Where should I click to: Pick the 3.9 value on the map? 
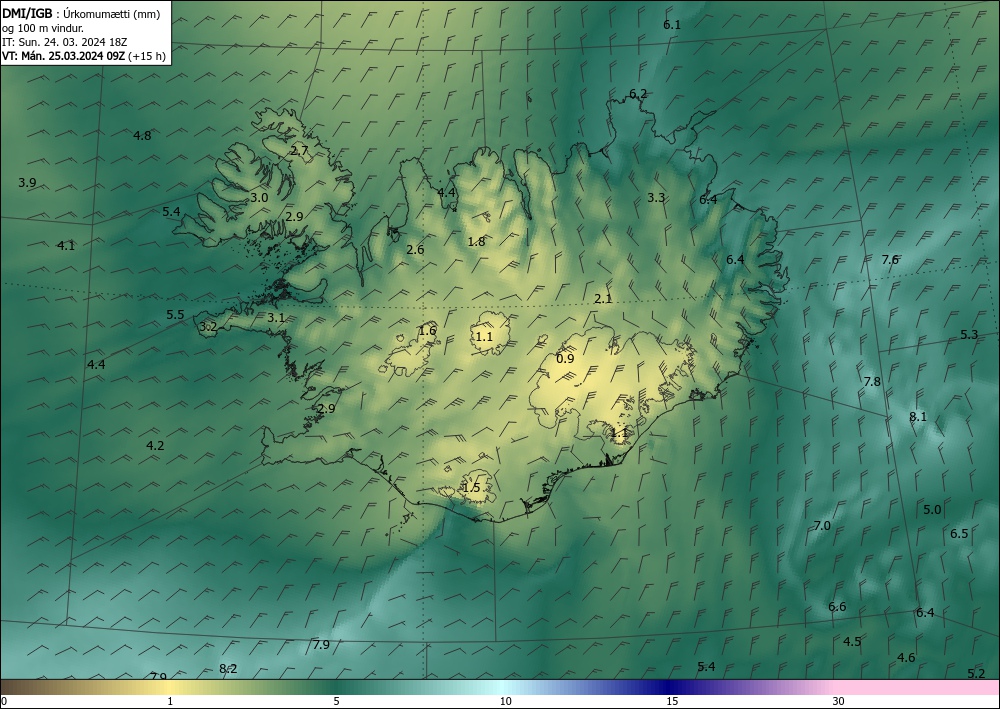pyautogui.click(x=27, y=183)
